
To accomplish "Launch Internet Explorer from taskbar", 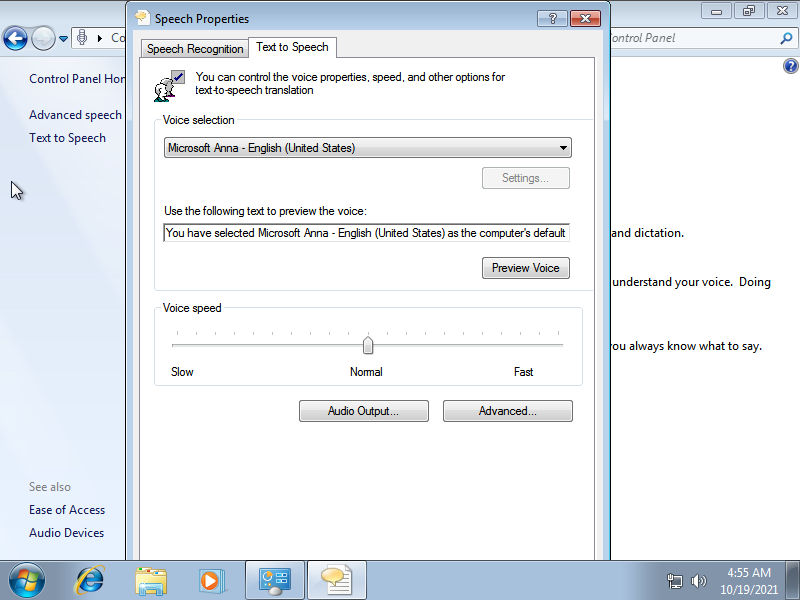I will [90, 581].
